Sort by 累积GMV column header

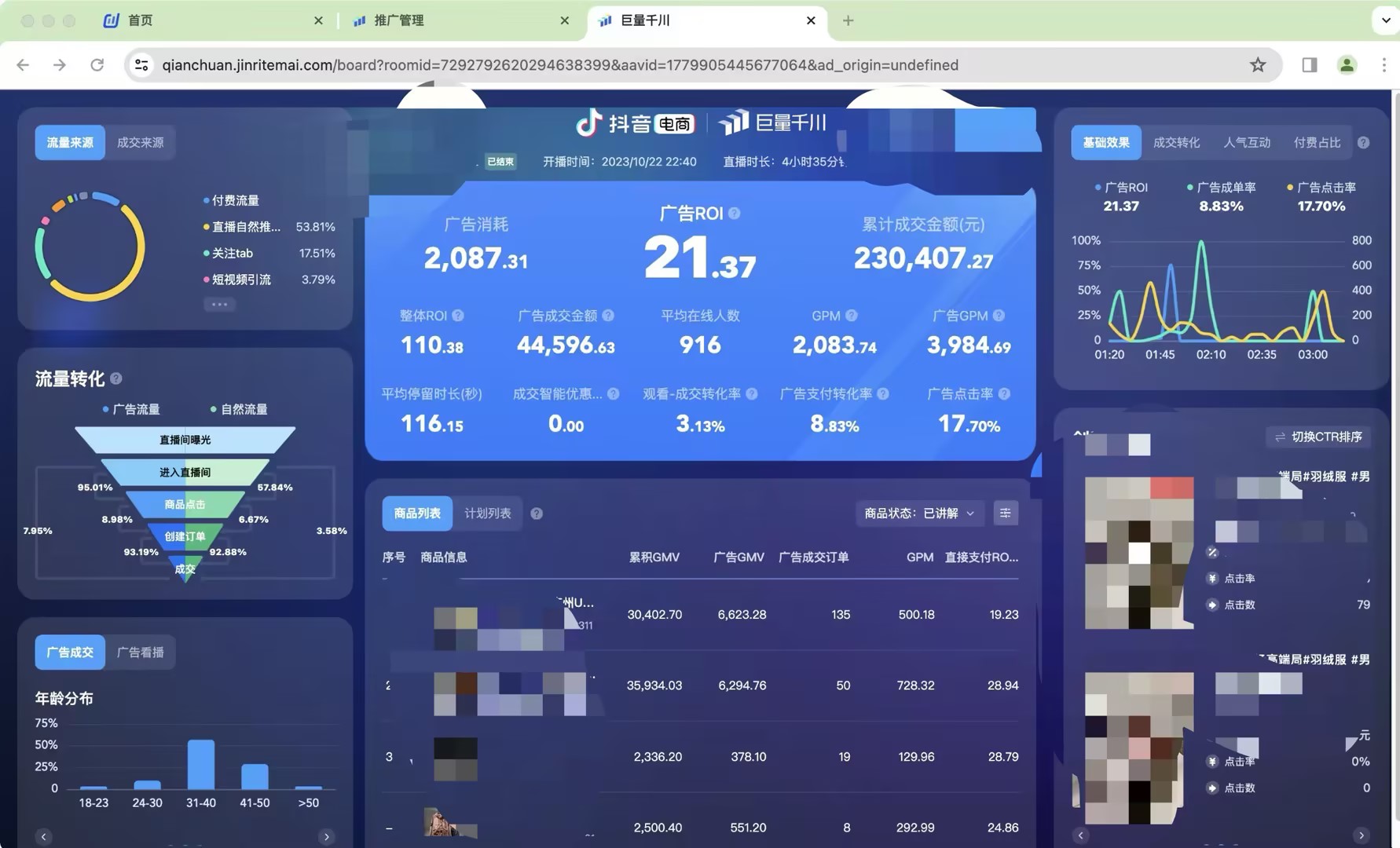(x=654, y=557)
